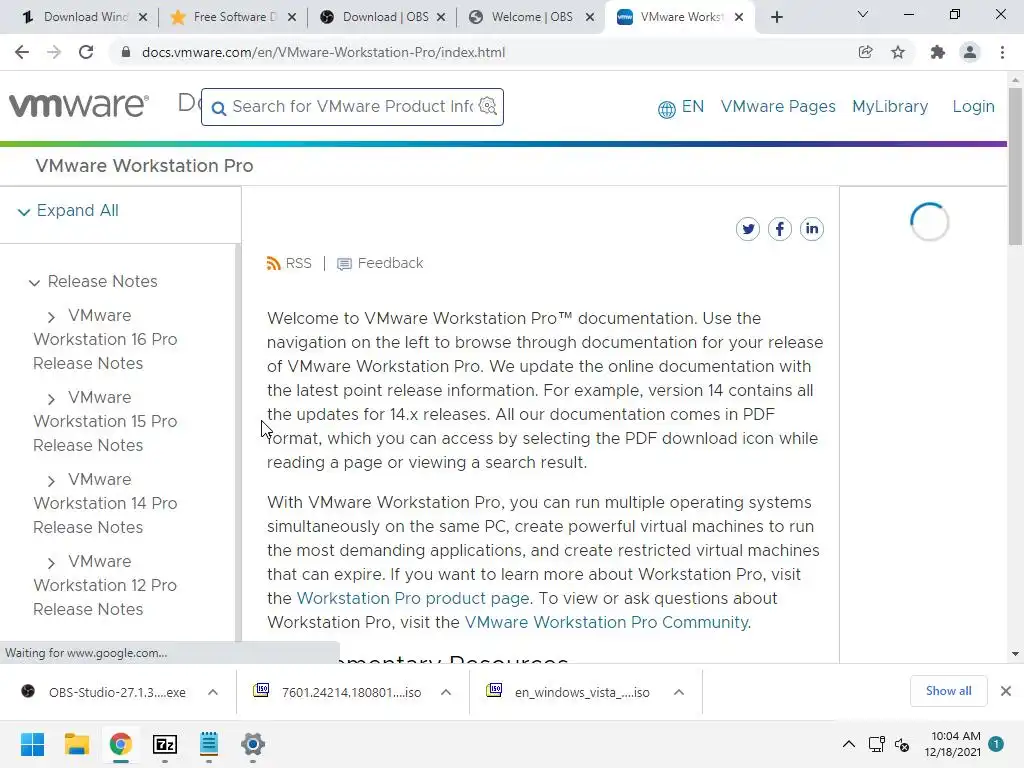
Task: Focus the VMware product search field
Action: click(x=352, y=106)
